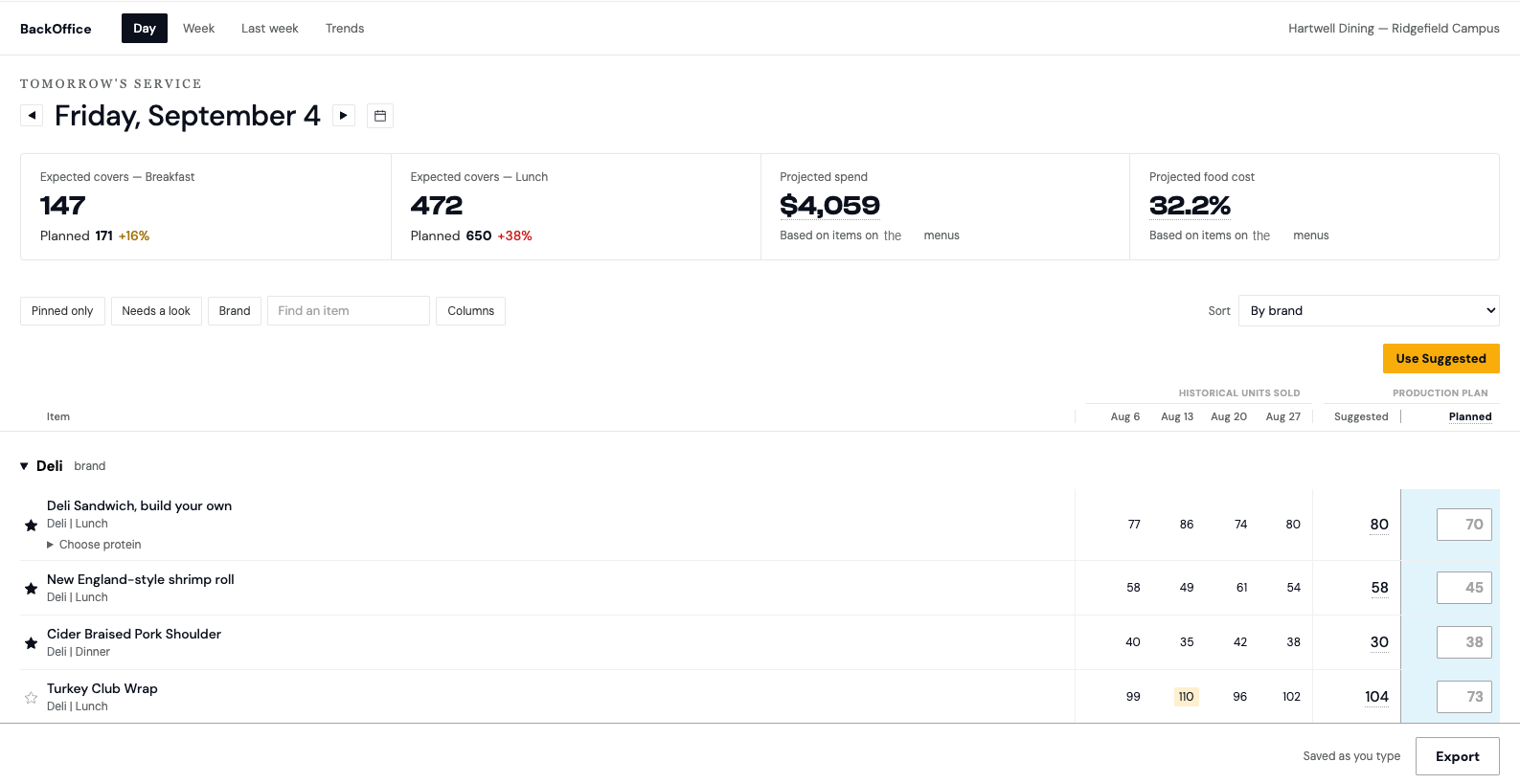1520x784 pixels.
Task: Open the Sort By brand dropdown
Action: pyautogui.click(x=1369, y=311)
